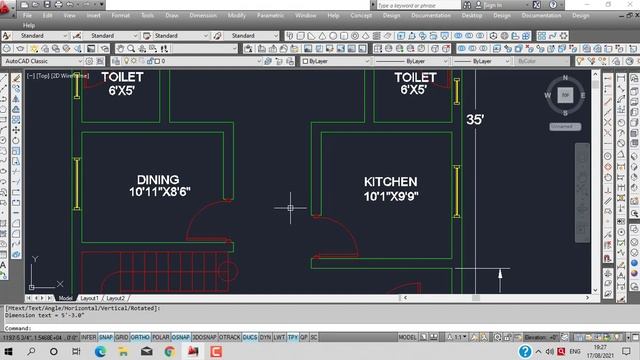Click the binoculars search icon in title bar
640x360 pixels.
[x=467, y=5]
